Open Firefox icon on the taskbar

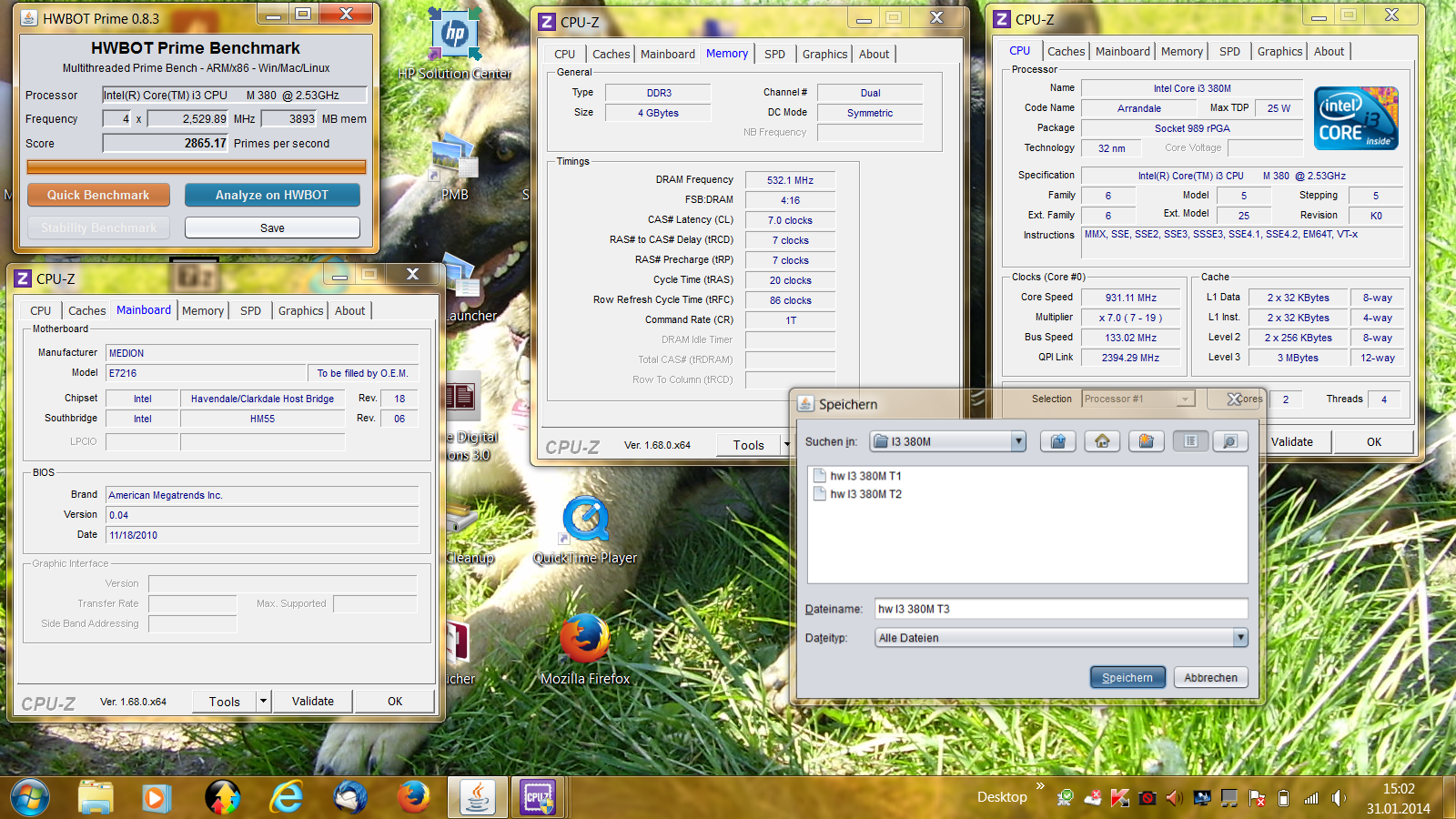(414, 798)
